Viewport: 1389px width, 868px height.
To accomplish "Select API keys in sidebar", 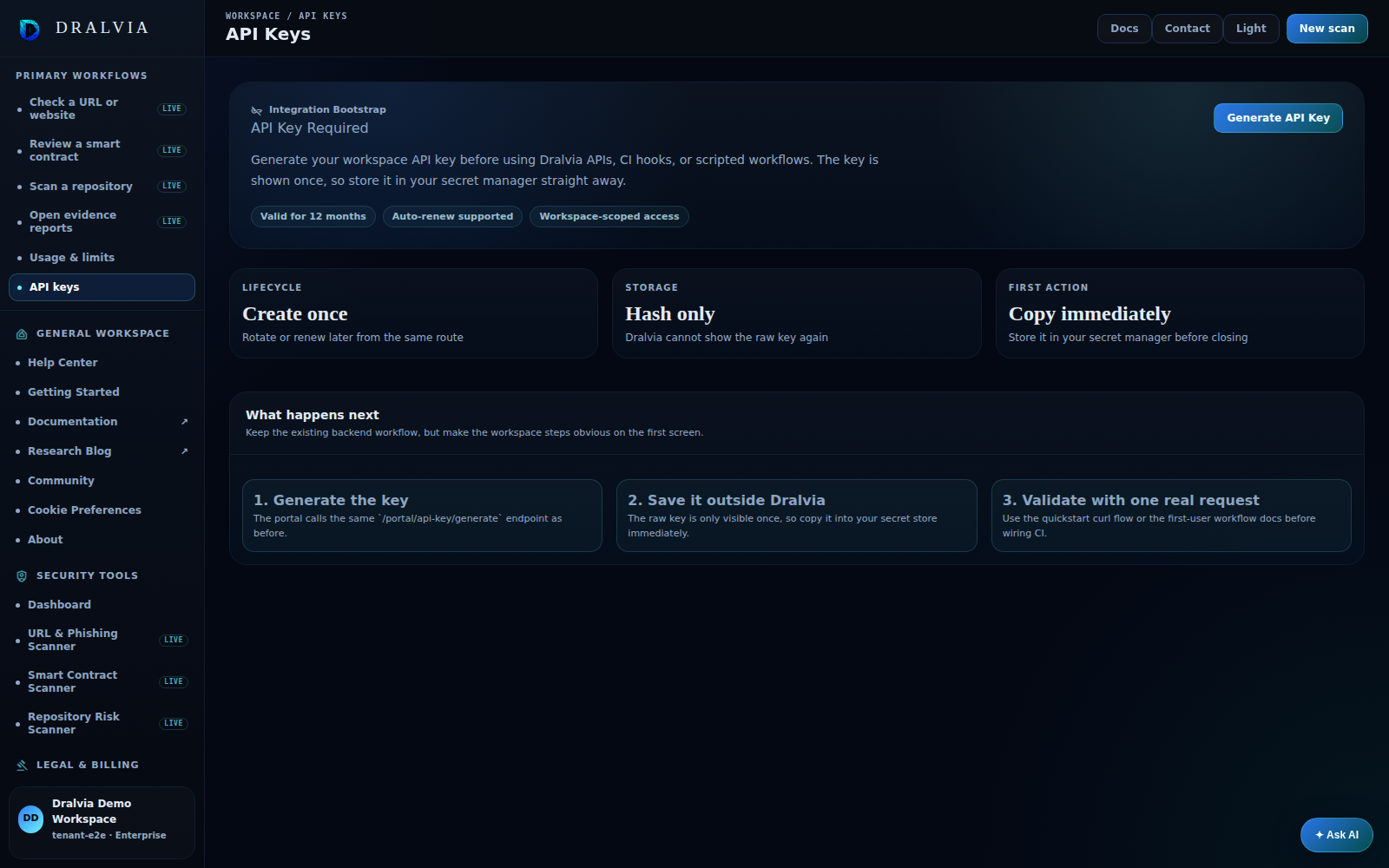I will coord(102,287).
